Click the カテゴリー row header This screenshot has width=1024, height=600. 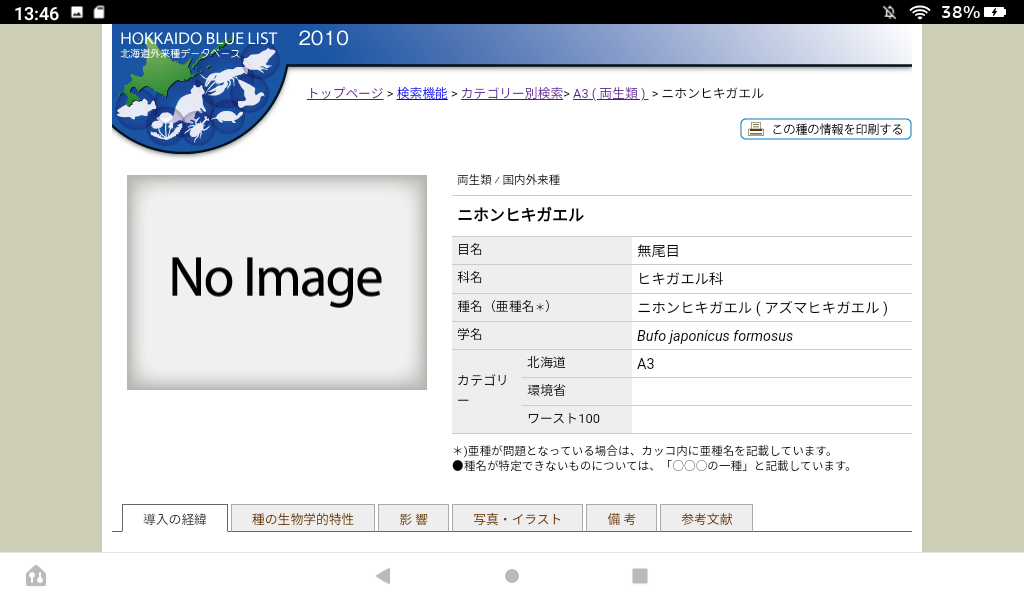[482, 390]
